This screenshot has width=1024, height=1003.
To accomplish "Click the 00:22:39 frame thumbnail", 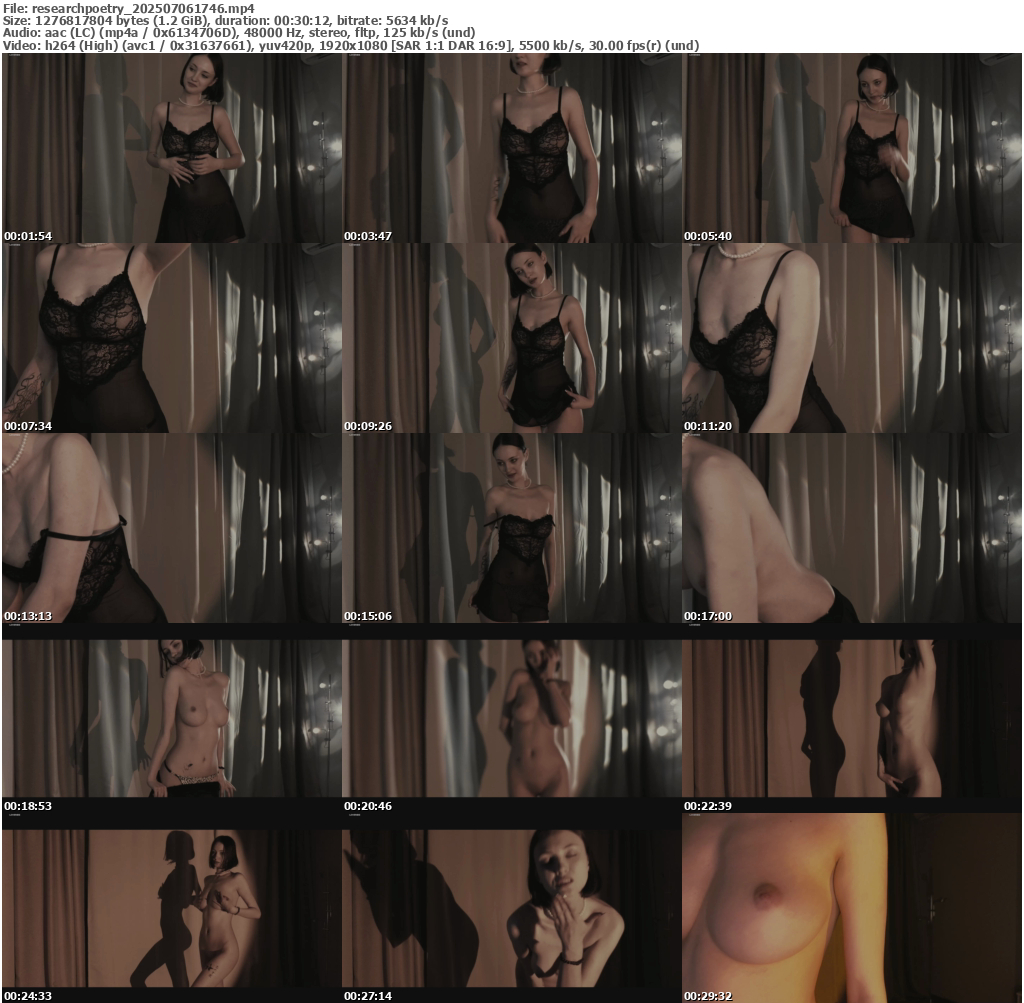I will 852,718.
